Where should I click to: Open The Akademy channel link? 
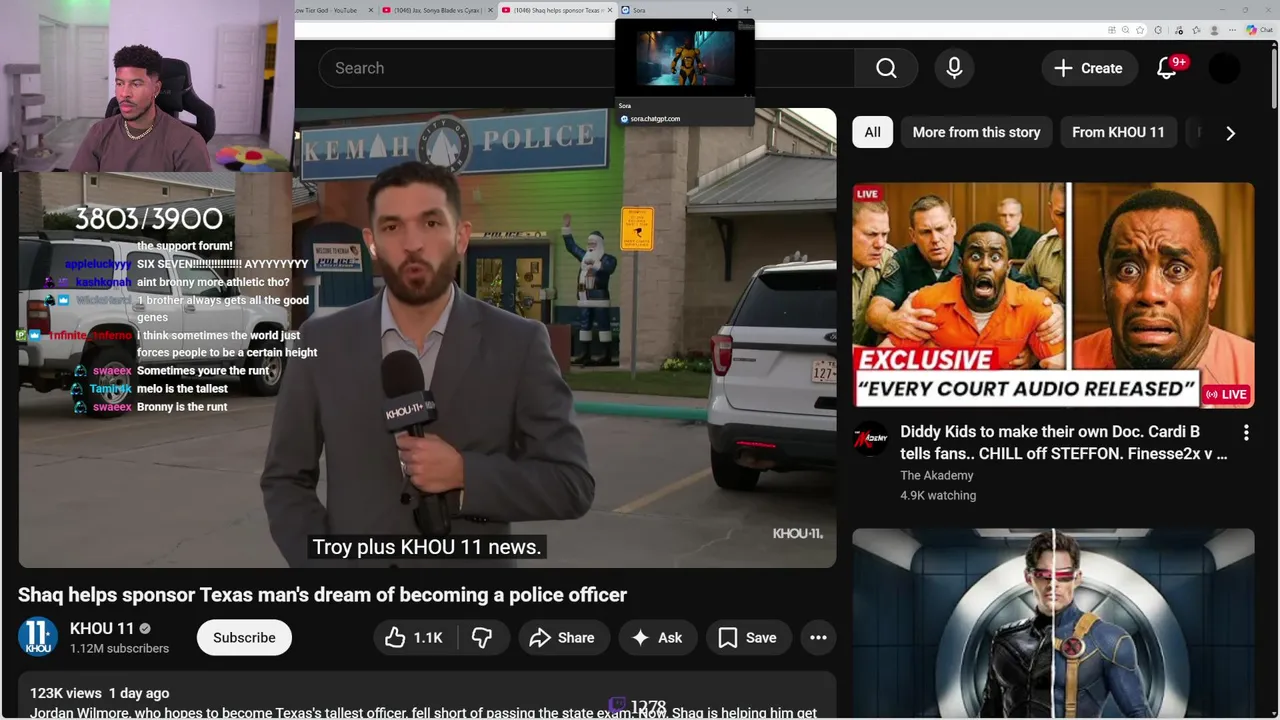tap(936, 475)
